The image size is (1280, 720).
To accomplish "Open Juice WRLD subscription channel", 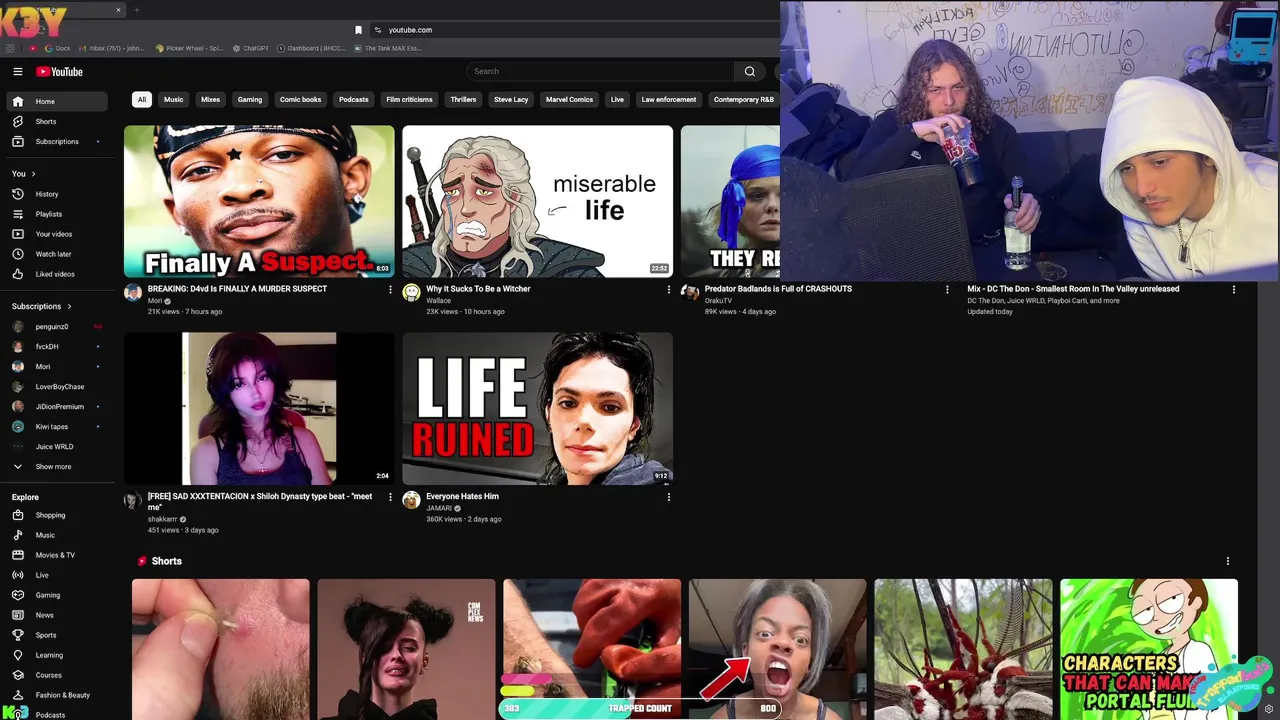I will 57,447.
